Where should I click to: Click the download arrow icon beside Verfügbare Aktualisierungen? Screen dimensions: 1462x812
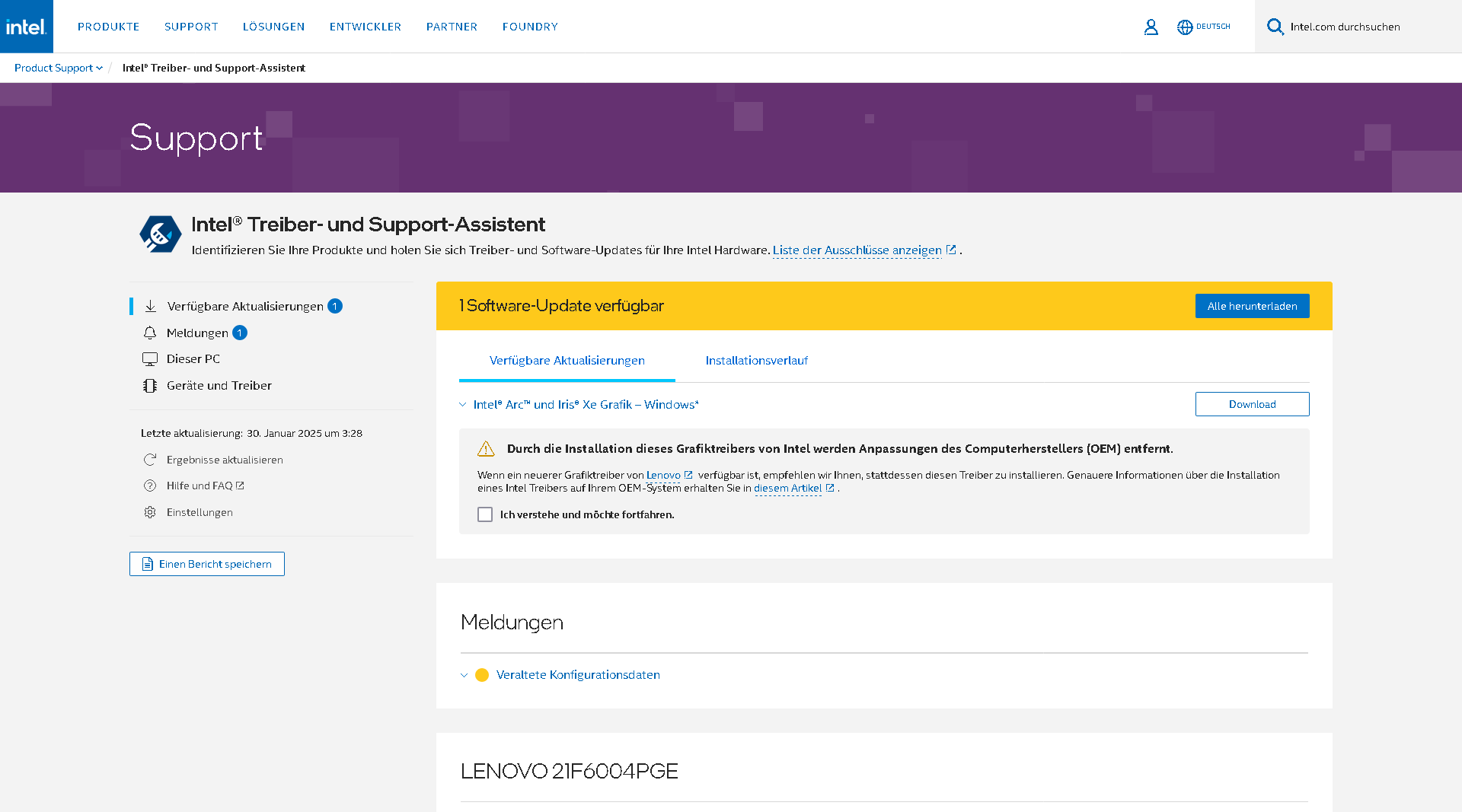[151, 306]
